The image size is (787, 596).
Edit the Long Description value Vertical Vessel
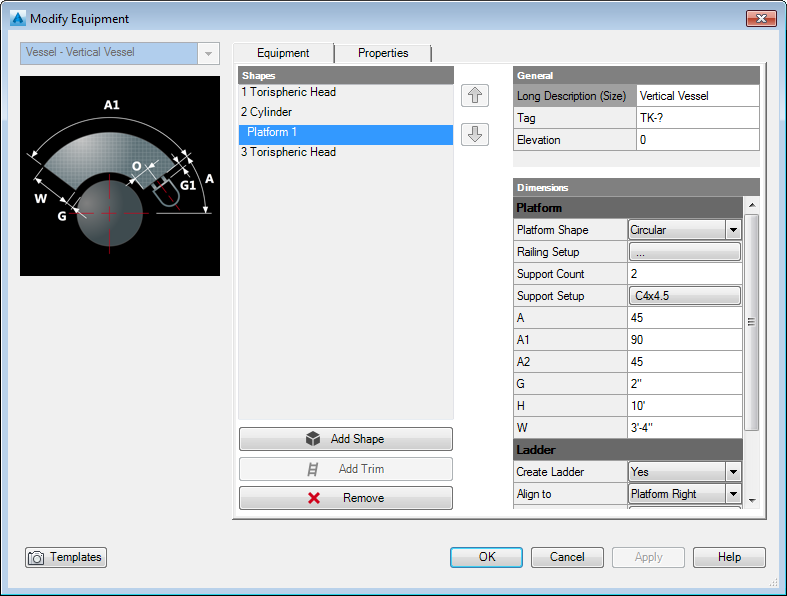point(698,96)
